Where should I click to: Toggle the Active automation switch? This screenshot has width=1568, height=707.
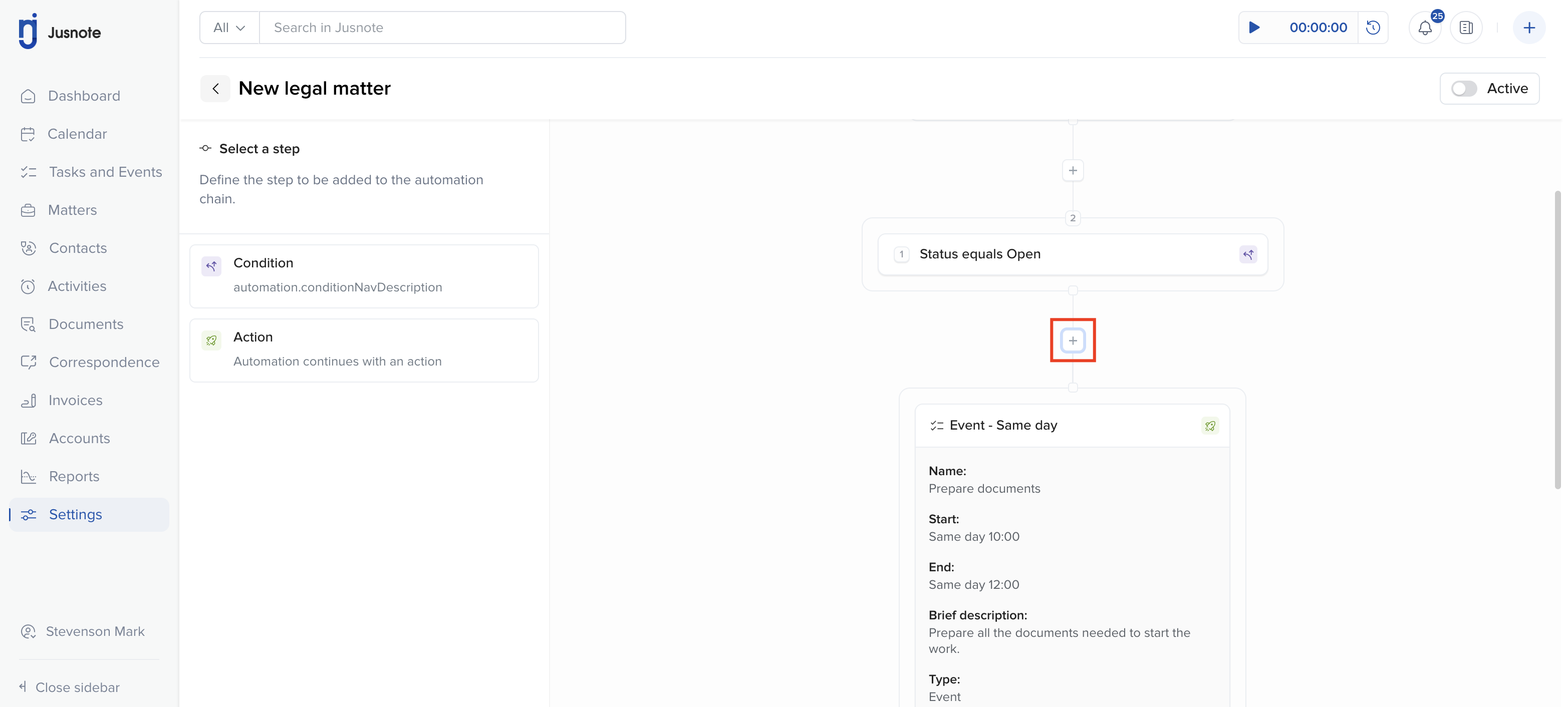(x=1464, y=89)
